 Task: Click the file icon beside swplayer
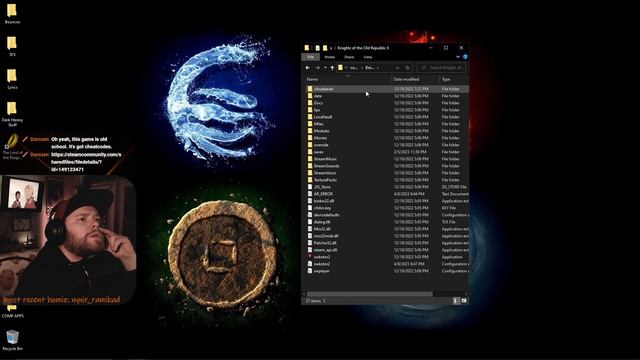click(x=310, y=271)
